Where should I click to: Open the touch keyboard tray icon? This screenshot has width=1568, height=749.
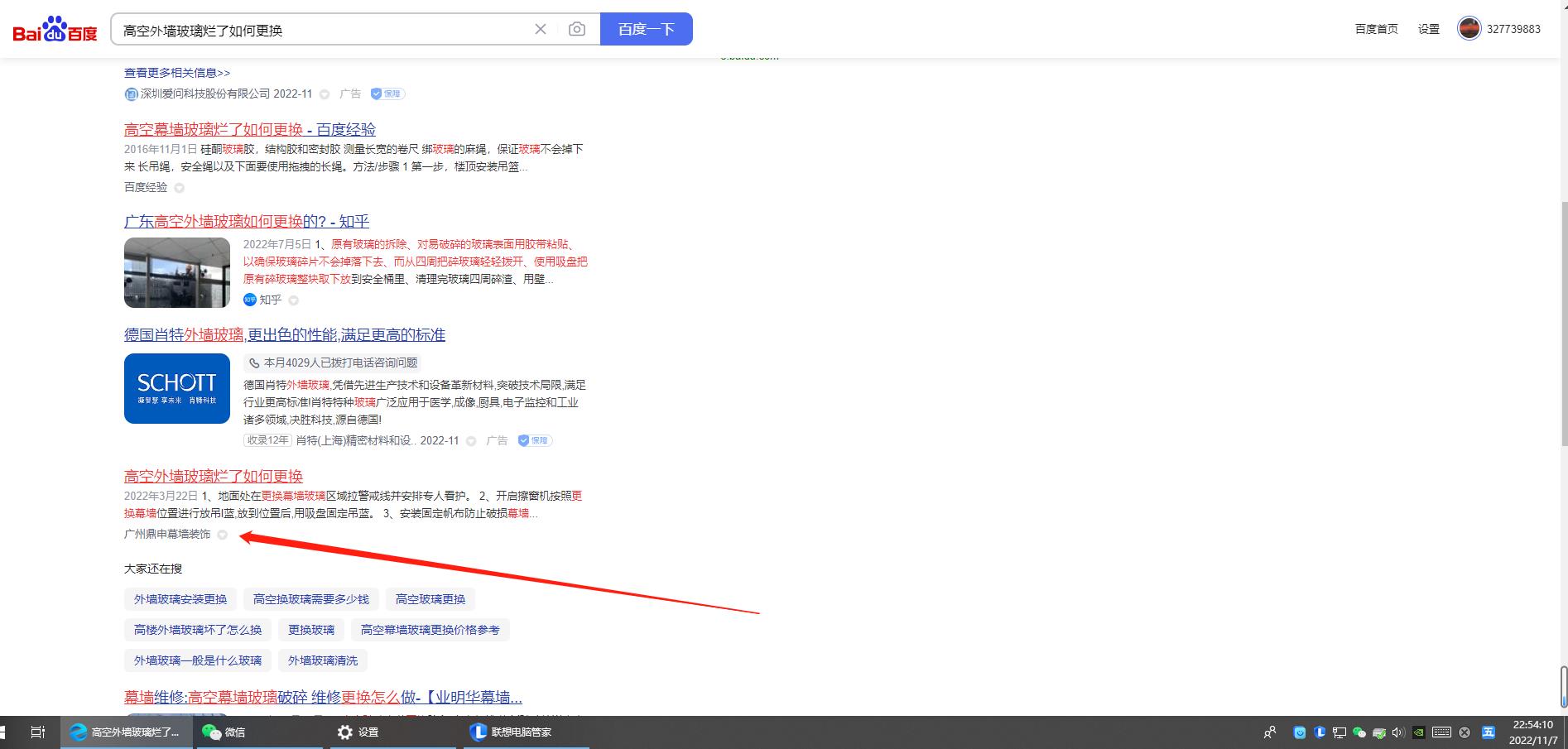click(x=1441, y=732)
